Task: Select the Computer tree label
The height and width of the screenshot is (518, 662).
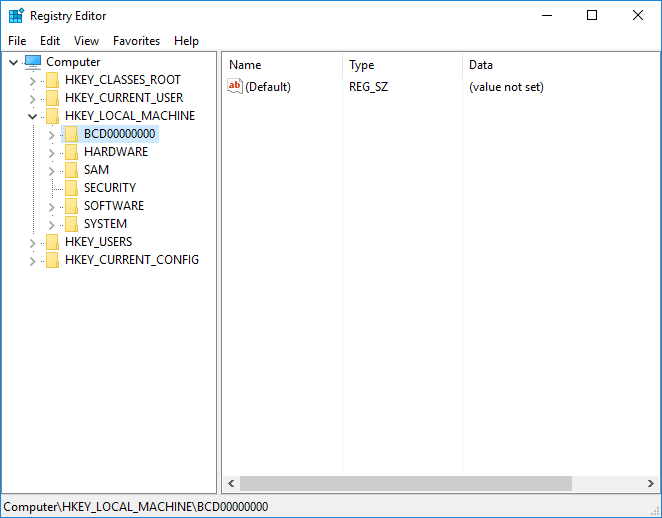Action: pos(73,62)
